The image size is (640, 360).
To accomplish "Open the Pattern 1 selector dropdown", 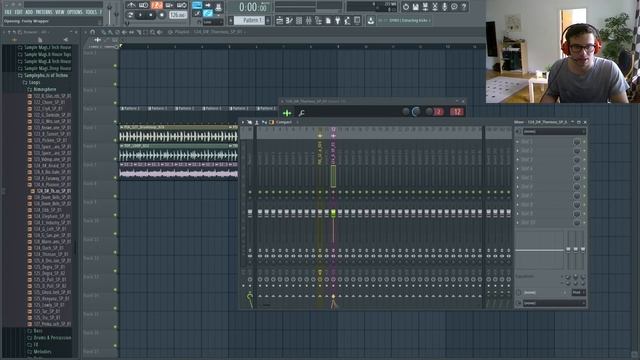I will 249,20.
